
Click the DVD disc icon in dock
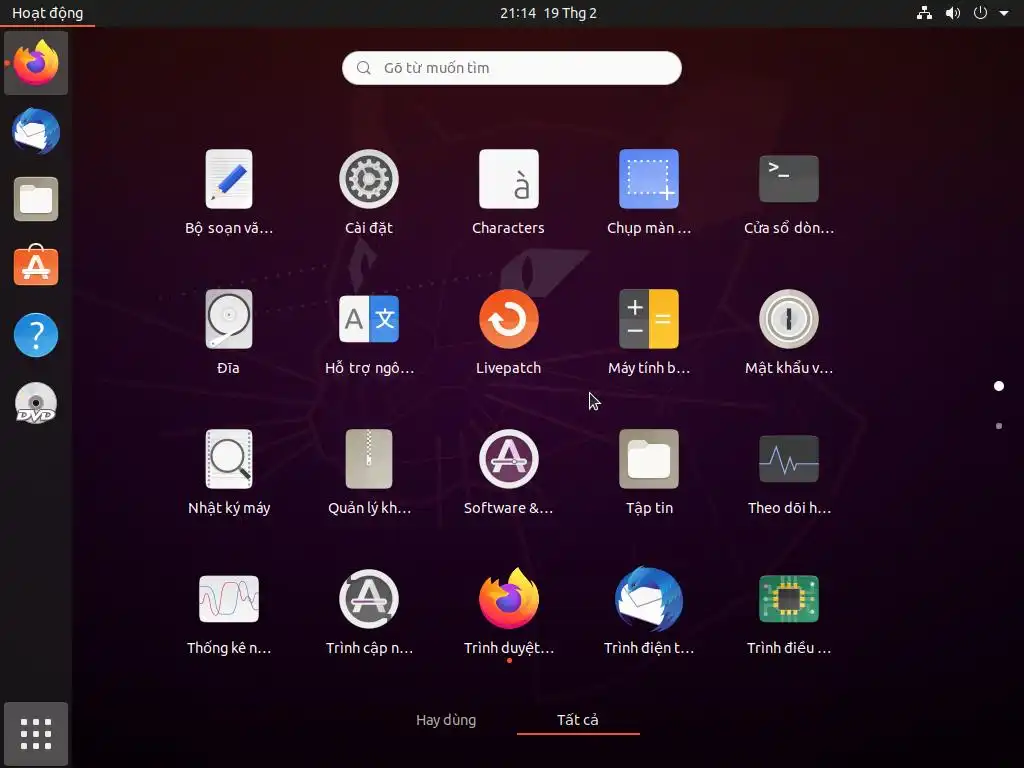36,403
